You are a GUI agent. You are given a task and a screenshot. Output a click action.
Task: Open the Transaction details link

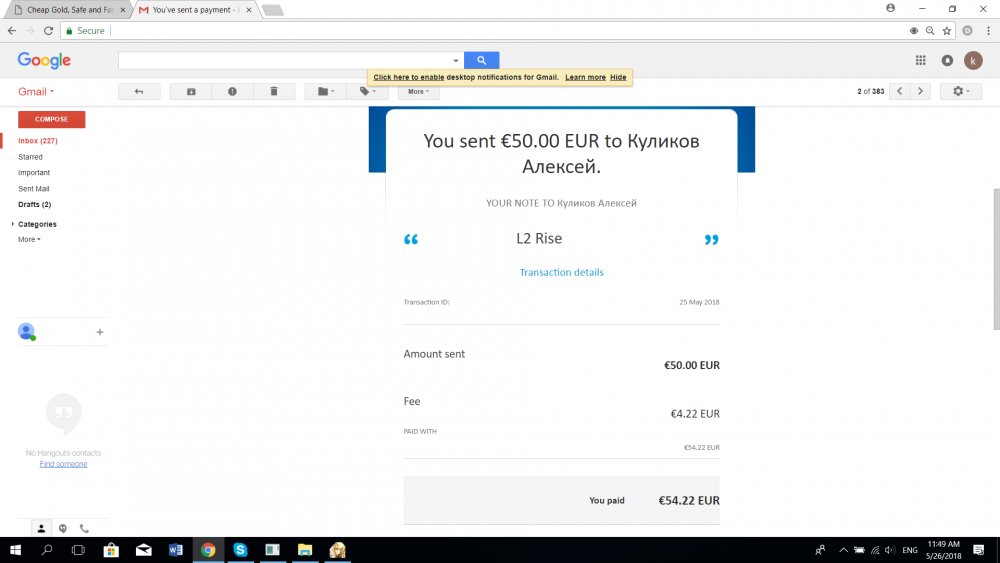pos(561,272)
